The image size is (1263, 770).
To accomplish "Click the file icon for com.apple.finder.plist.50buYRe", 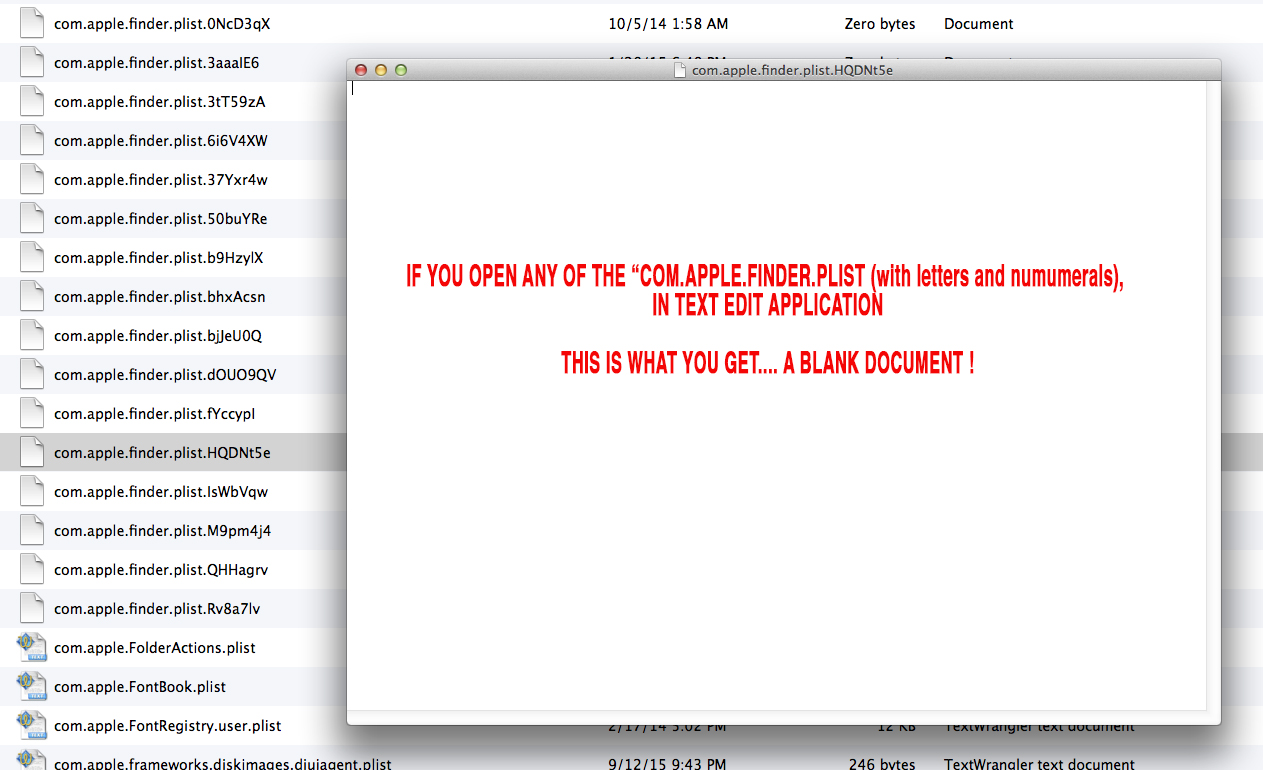I will [x=32, y=219].
